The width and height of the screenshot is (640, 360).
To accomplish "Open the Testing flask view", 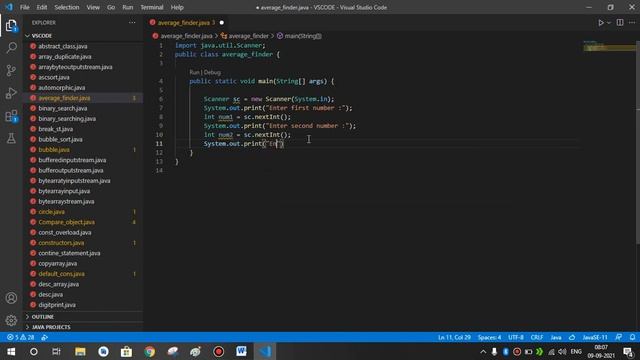I will pos(11,138).
